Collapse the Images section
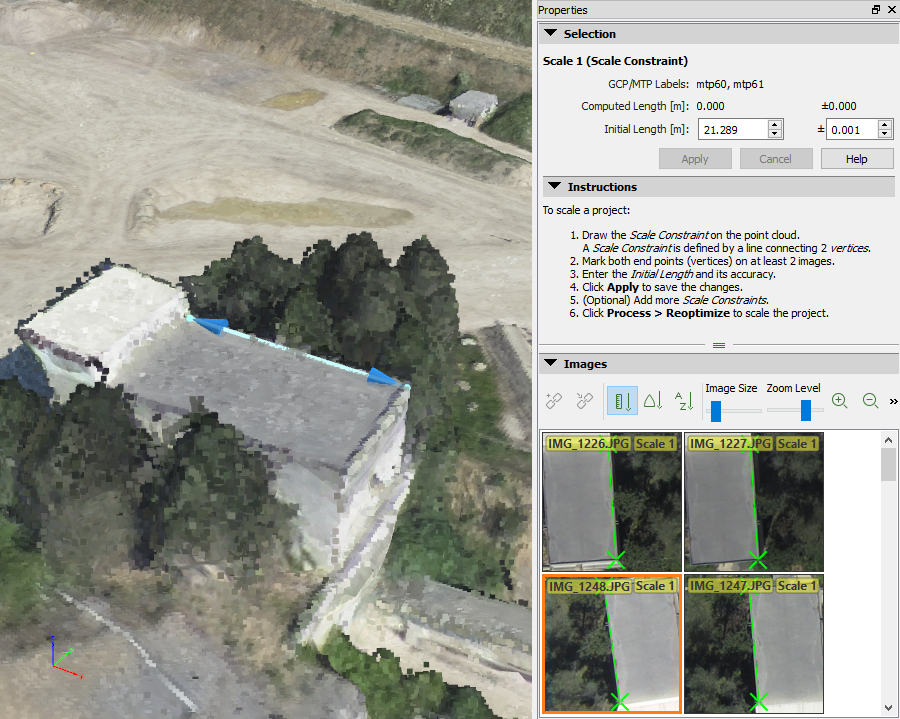This screenshot has height=719, width=900. [550, 364]
